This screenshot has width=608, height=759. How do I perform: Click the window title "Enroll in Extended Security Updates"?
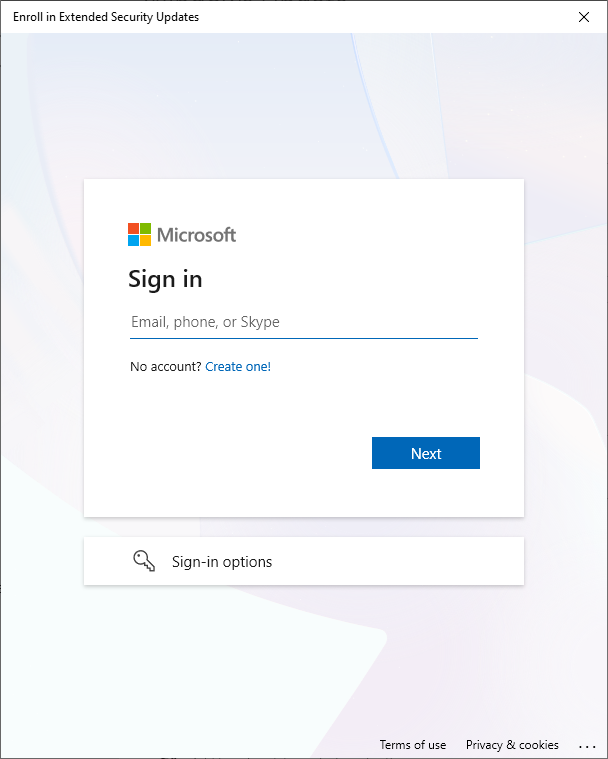106,17
